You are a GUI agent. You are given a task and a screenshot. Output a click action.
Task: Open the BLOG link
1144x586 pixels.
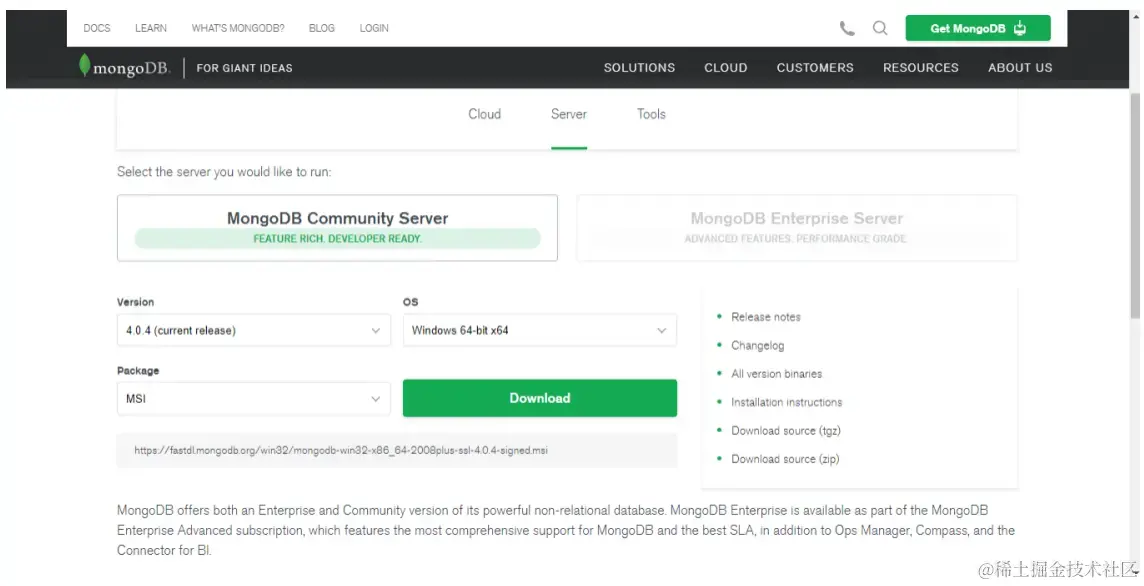pos(322,28)
